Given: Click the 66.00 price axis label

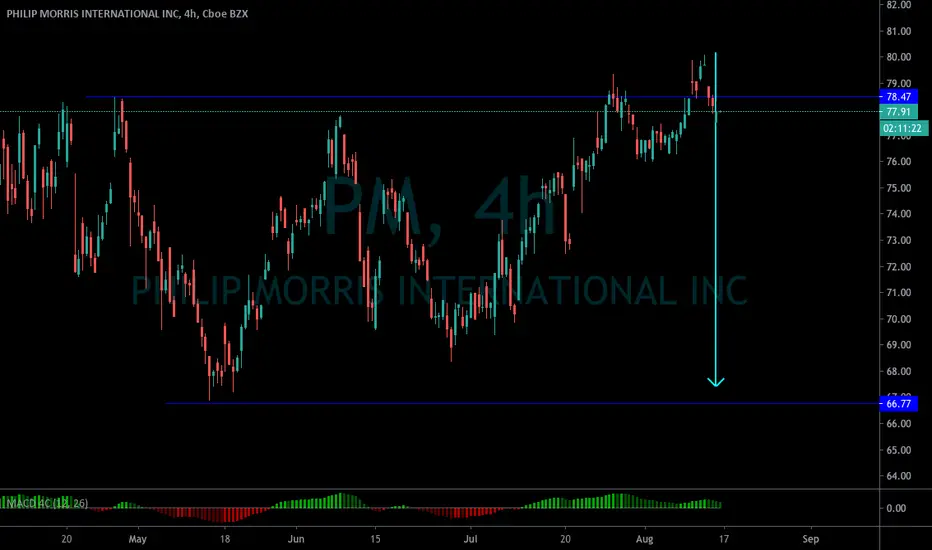Looking at the screenshot, I should pyautogui.click(x=898, y=423).
